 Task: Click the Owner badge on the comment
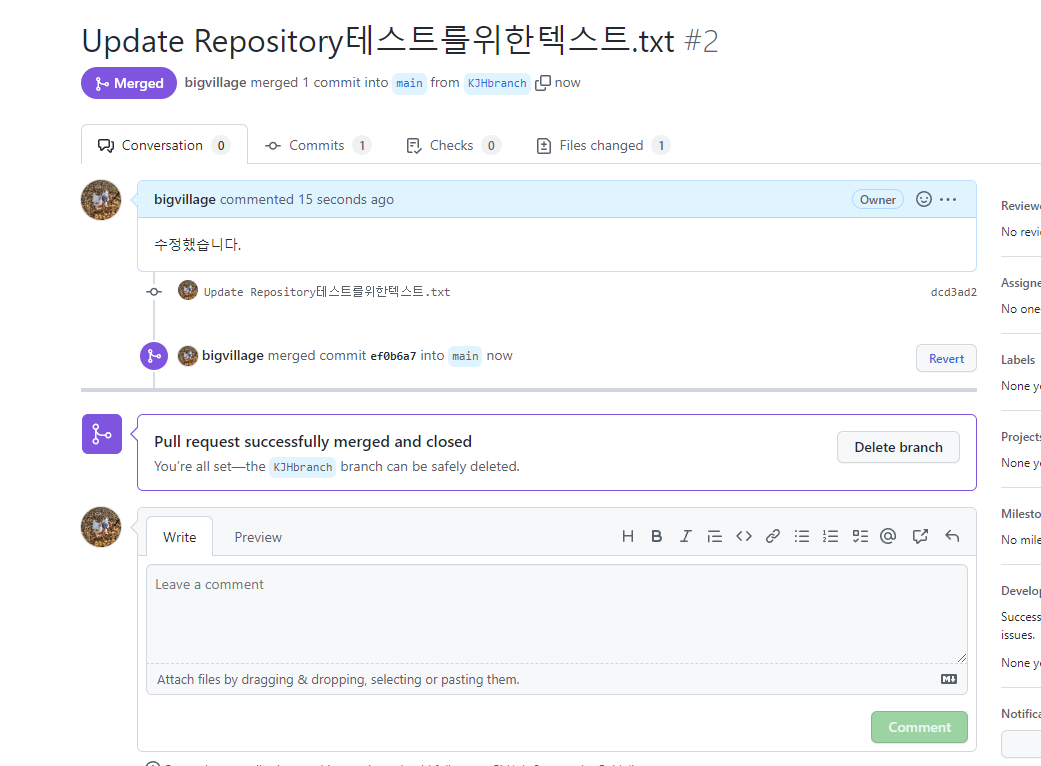tap(878, 199)
